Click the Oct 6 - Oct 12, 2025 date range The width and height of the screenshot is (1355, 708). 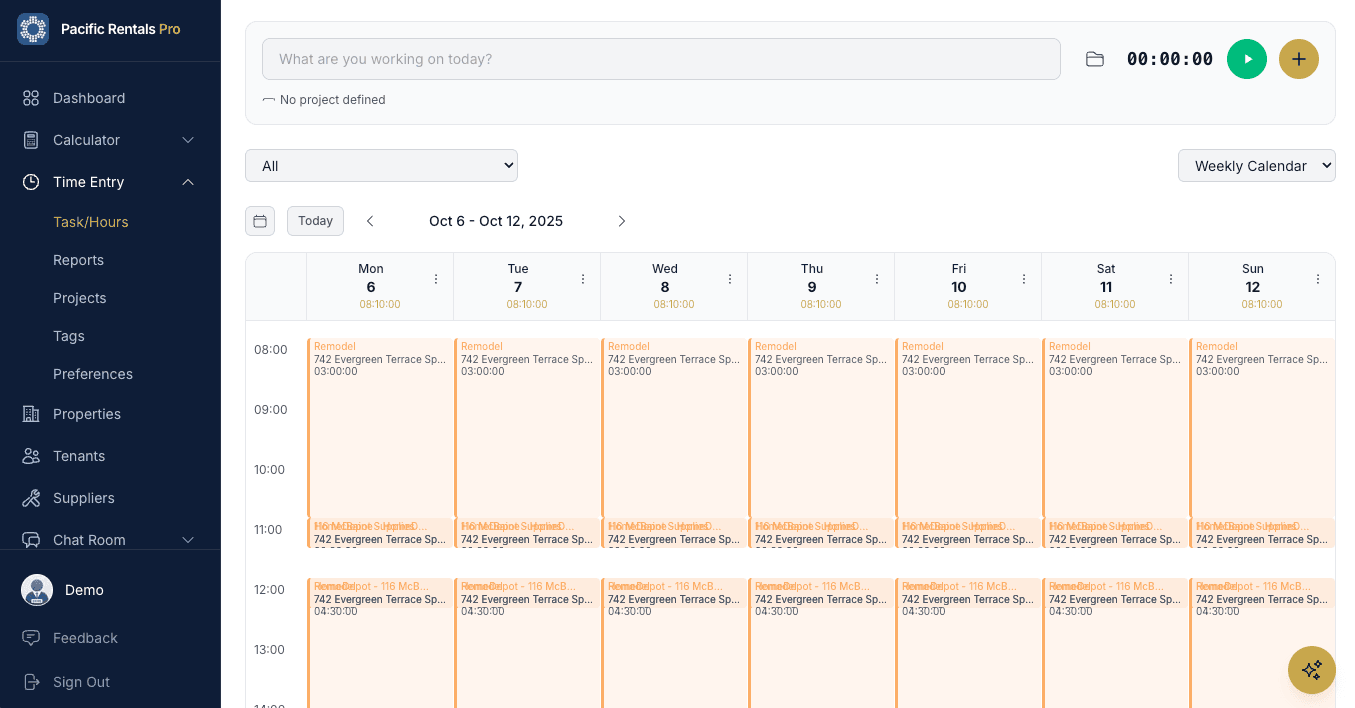click(496, 221)
